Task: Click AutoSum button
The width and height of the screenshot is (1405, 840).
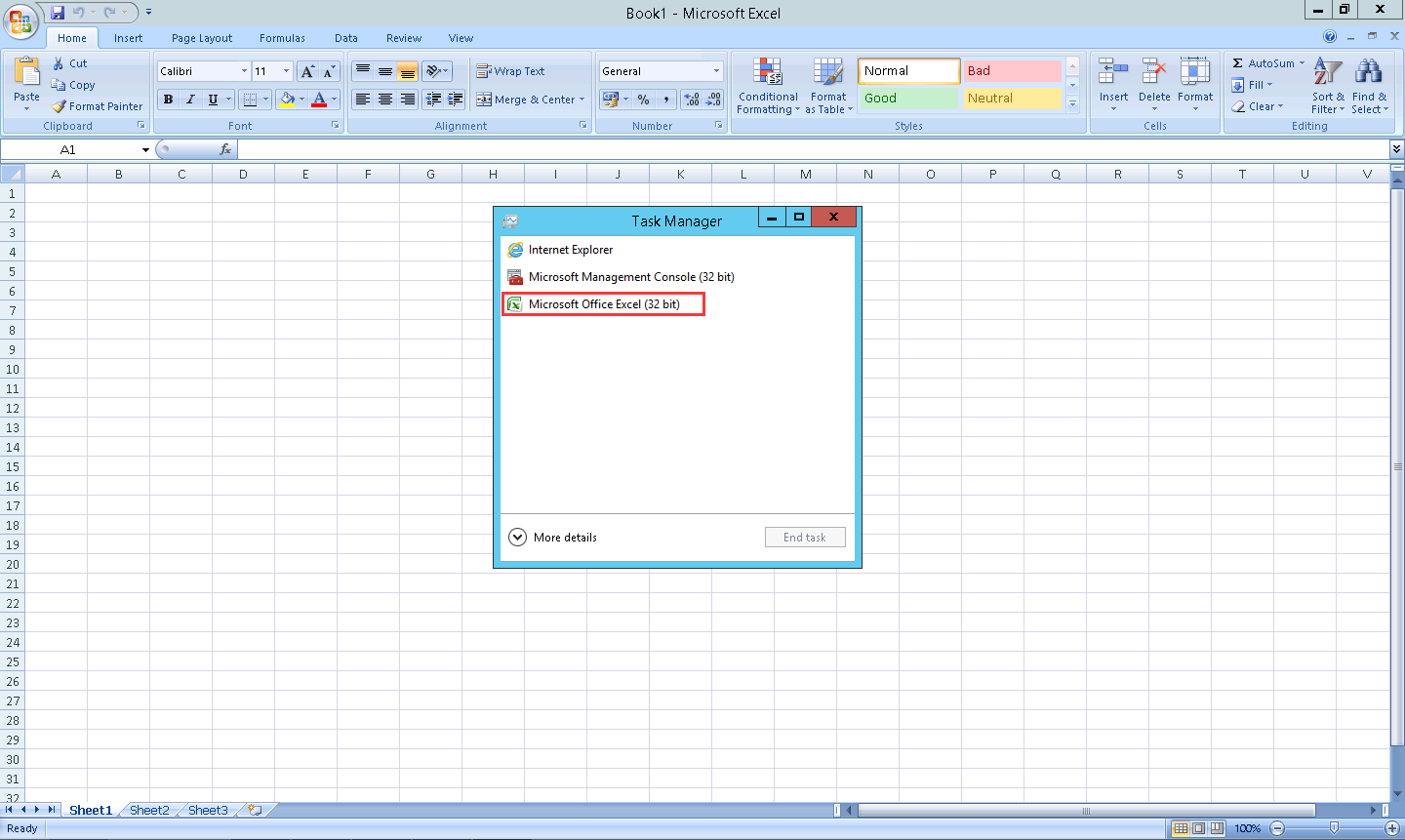Action: click(x=1263, y=63)
